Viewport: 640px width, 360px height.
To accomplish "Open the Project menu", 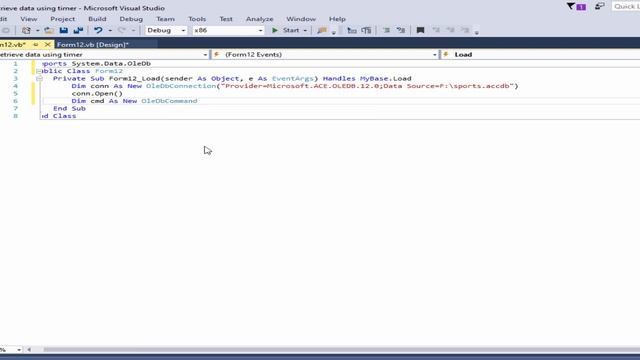I will point(62,19).
